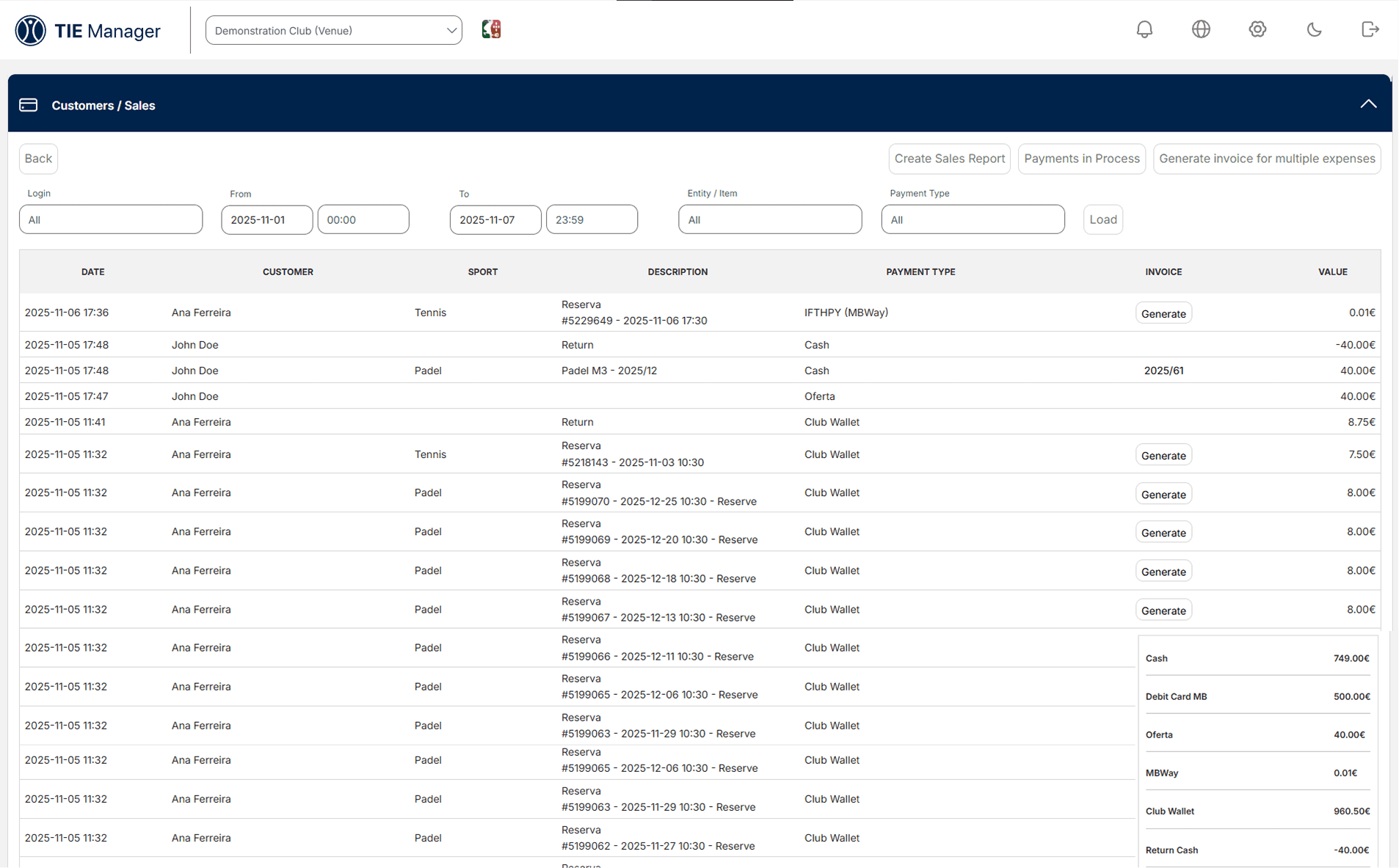Viewport: 1399px width, 868px height.
Task: Click Generate invoice for multiple expenses
Action: point(1267,158)
